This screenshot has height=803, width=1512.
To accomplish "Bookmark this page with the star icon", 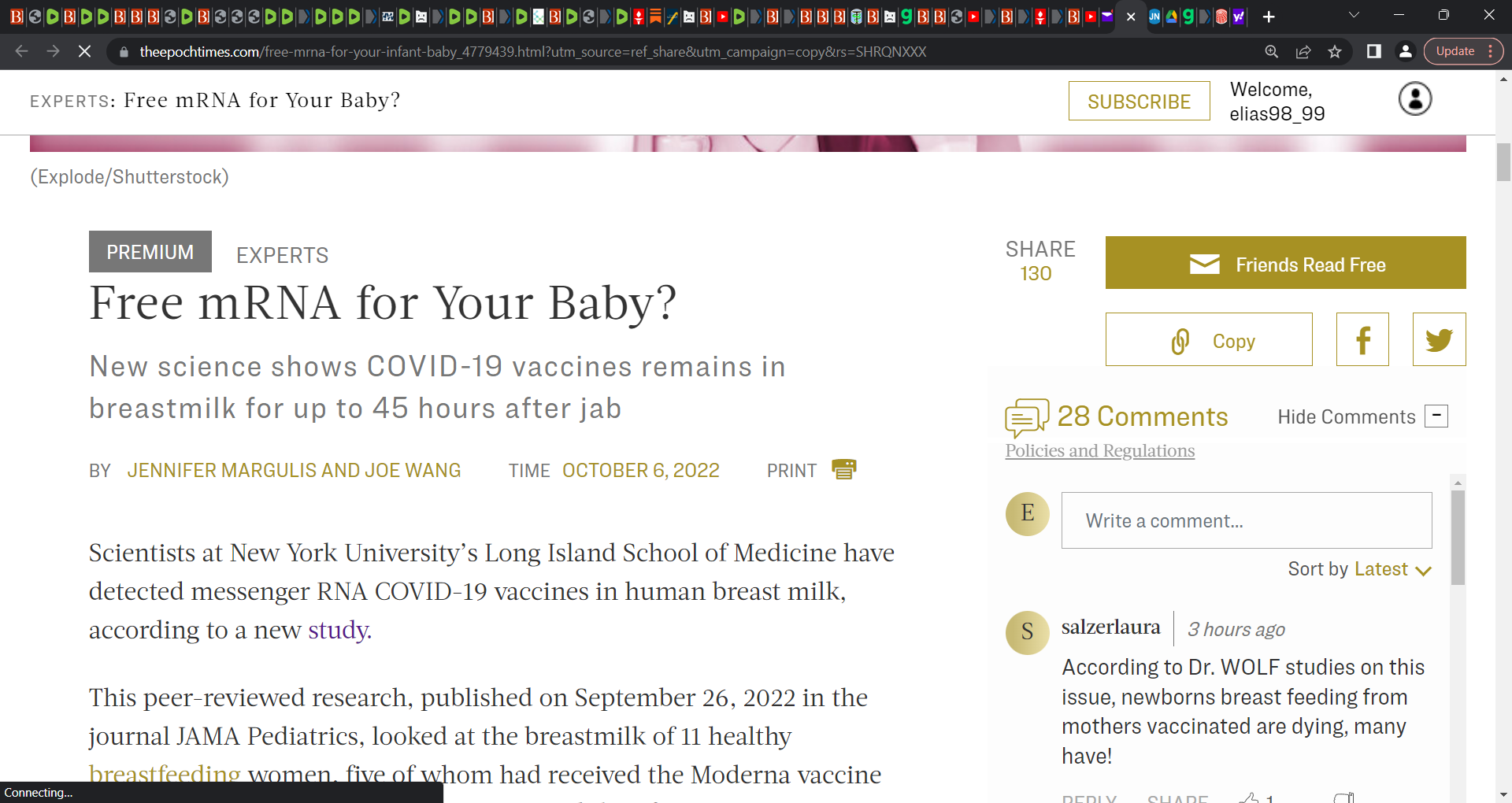I will pyautogui.click(x=1335, y=52).
